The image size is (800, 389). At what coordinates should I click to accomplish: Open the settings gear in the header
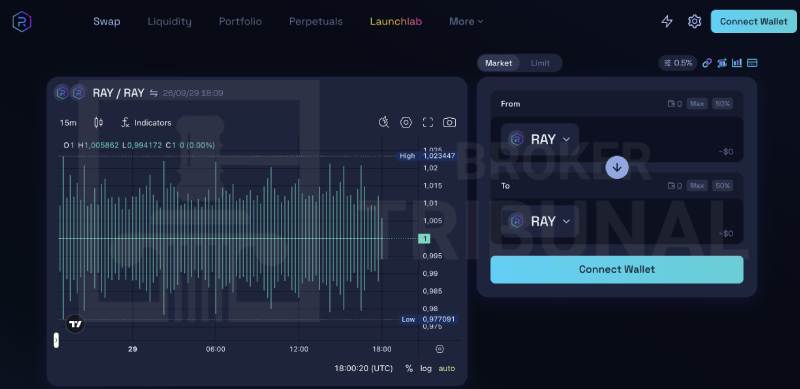click(x=694, y=21)
